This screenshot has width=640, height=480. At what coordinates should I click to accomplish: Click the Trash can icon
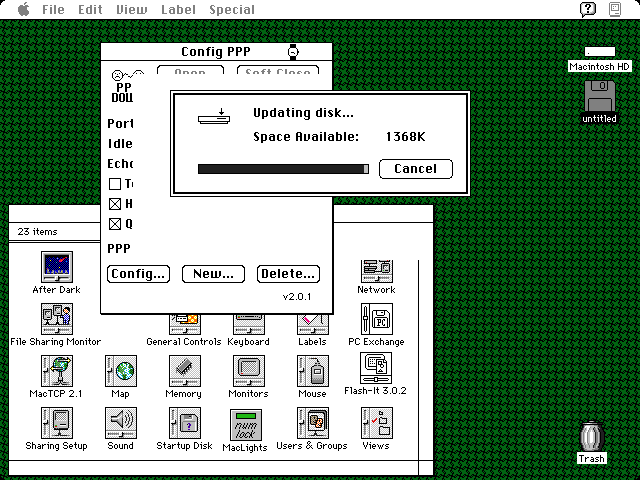pyautogui.click(x=591, y=437)
